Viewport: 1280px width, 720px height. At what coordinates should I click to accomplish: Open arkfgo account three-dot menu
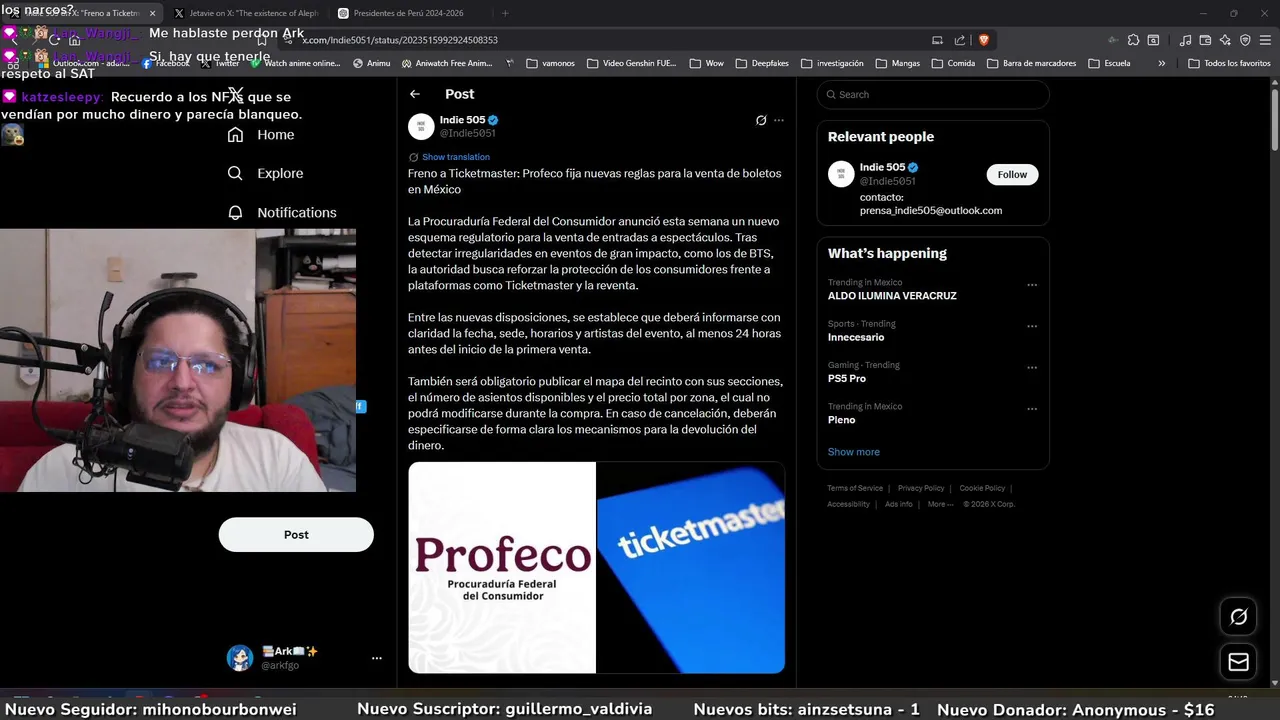(377, 658)
